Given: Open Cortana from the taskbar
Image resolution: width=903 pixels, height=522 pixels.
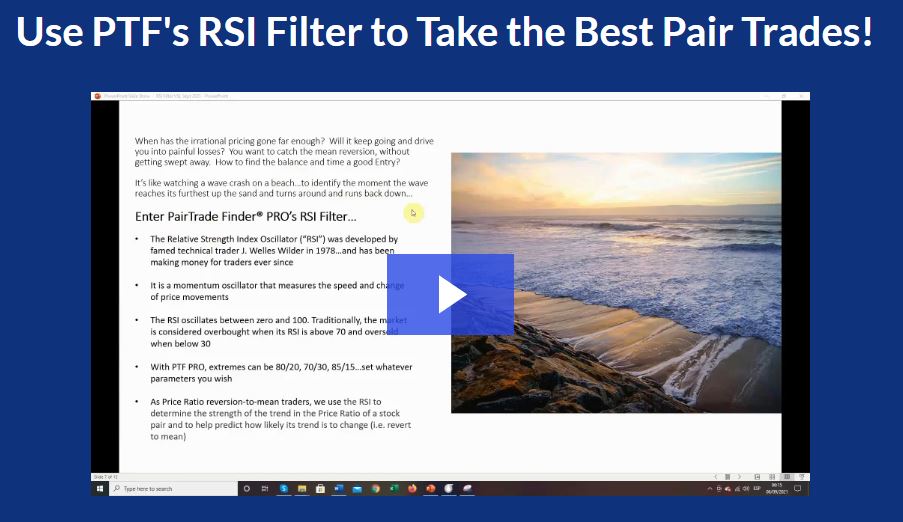Looking at the screenshot, I should click(247, 488).
